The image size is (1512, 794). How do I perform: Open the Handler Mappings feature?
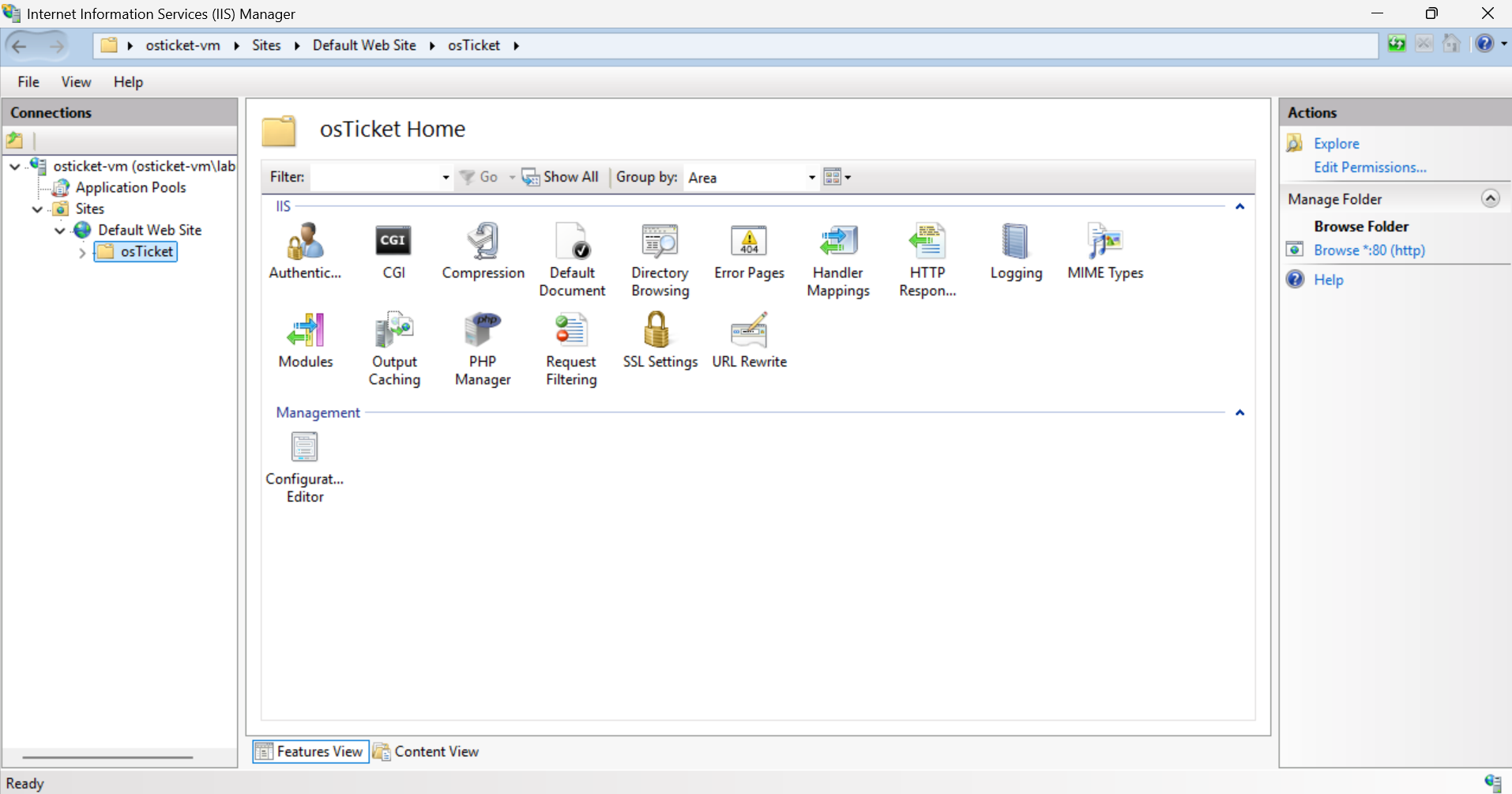[x=838, y=260]
